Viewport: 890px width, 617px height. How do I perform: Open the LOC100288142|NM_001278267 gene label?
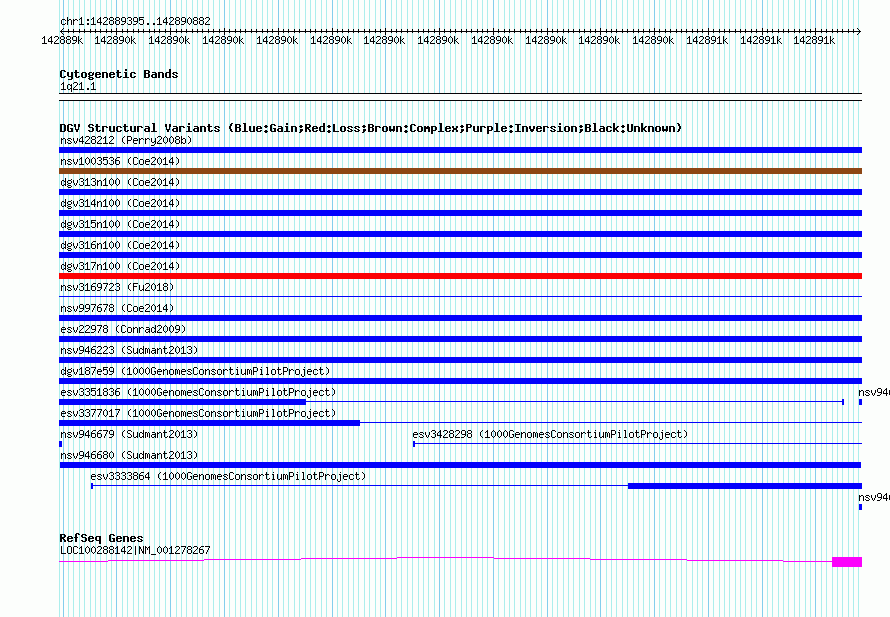[135, 550]
